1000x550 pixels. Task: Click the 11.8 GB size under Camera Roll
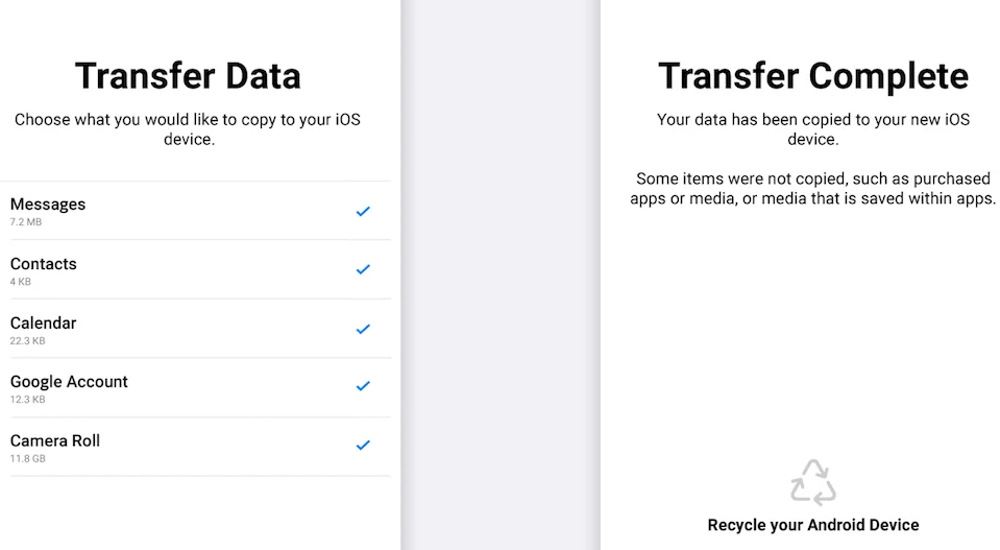click(x=28, y=459)
